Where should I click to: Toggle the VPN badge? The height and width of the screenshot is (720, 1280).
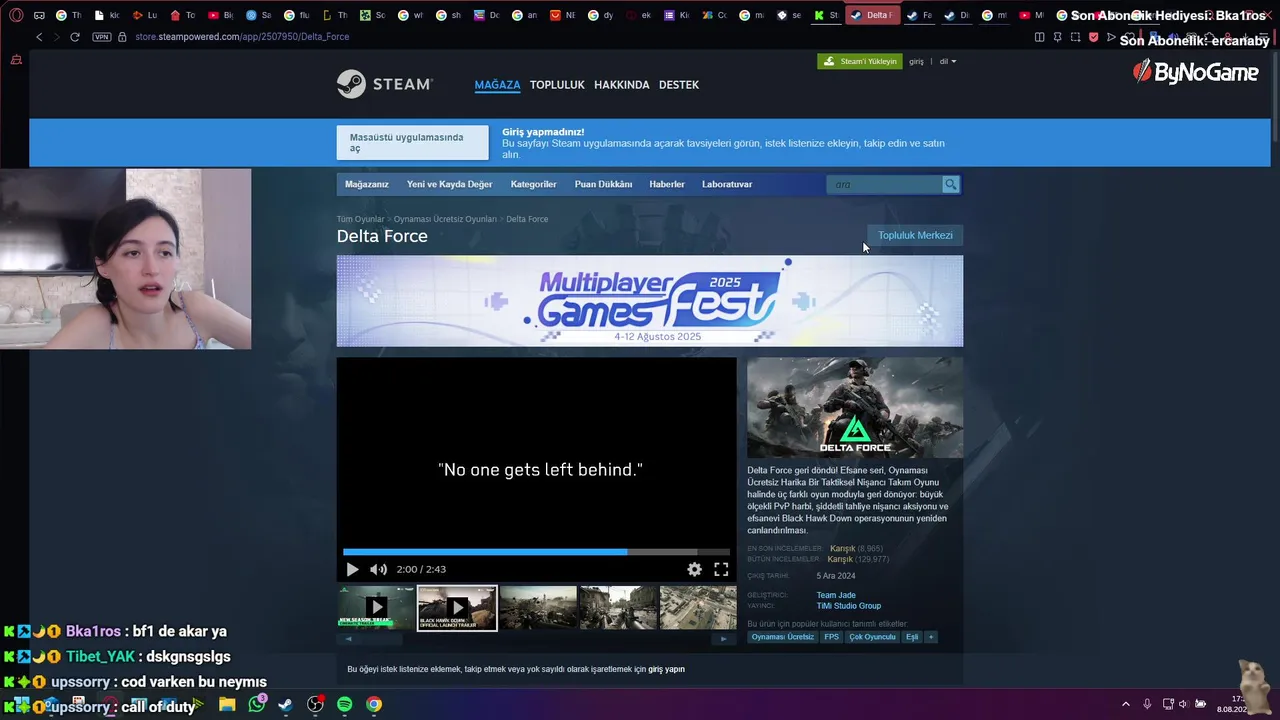[x=101, y=37]
